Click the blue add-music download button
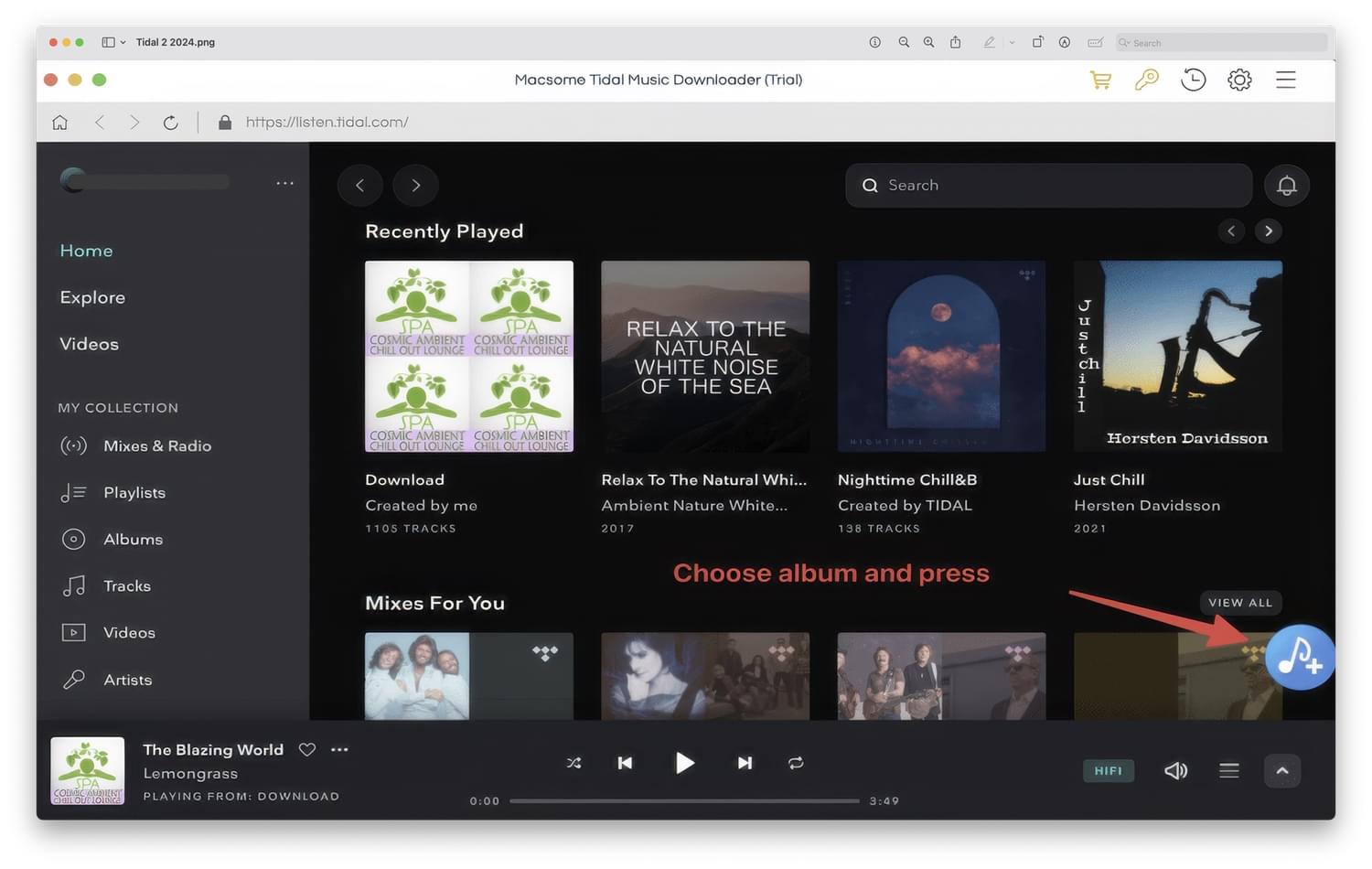Screen dimensions: 1372x869 [x=1300, y=657]
